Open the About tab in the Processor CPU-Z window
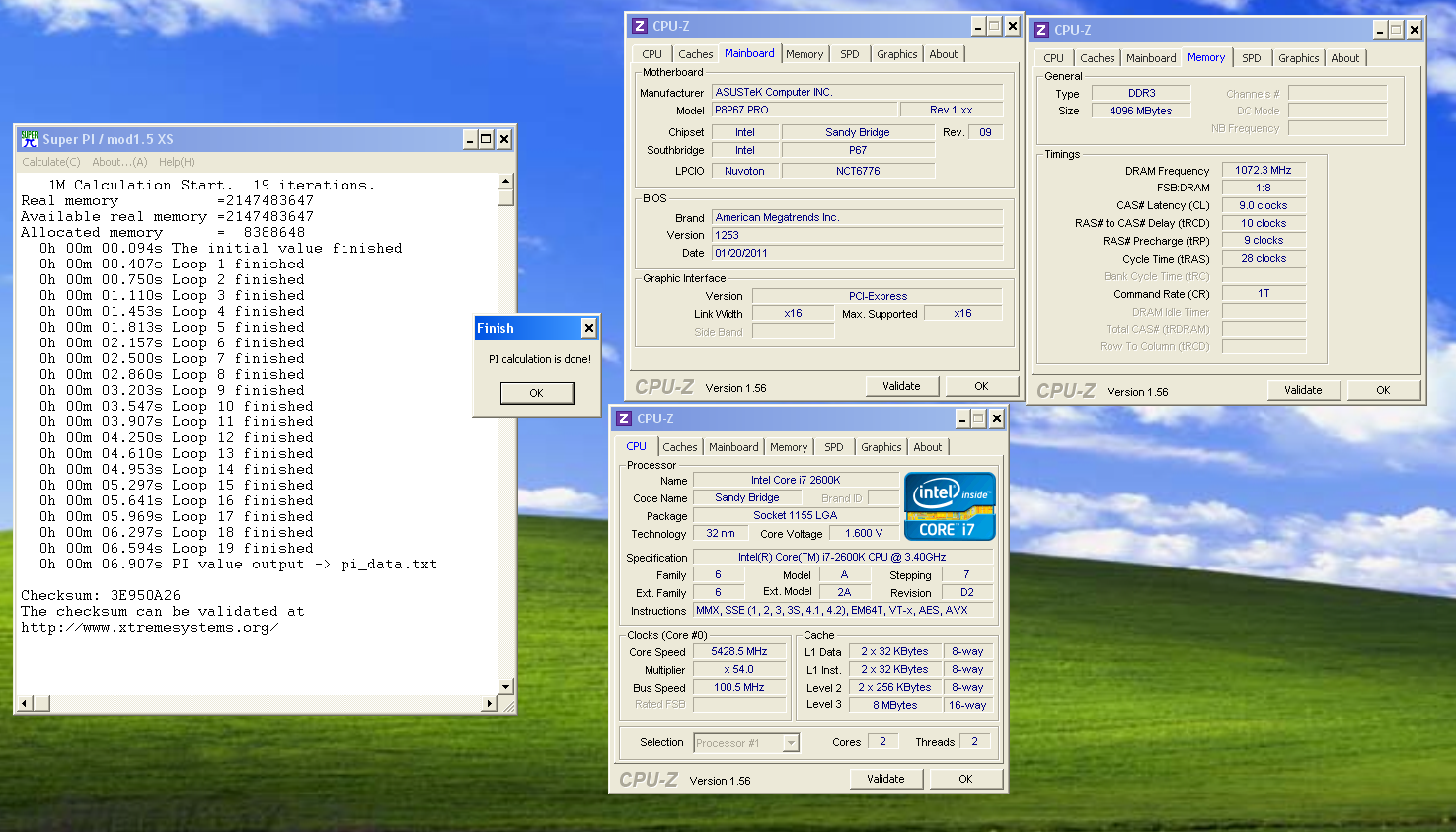Image resolution: width=1456 pixels, height=832 pixels. [x=928, y=447]
